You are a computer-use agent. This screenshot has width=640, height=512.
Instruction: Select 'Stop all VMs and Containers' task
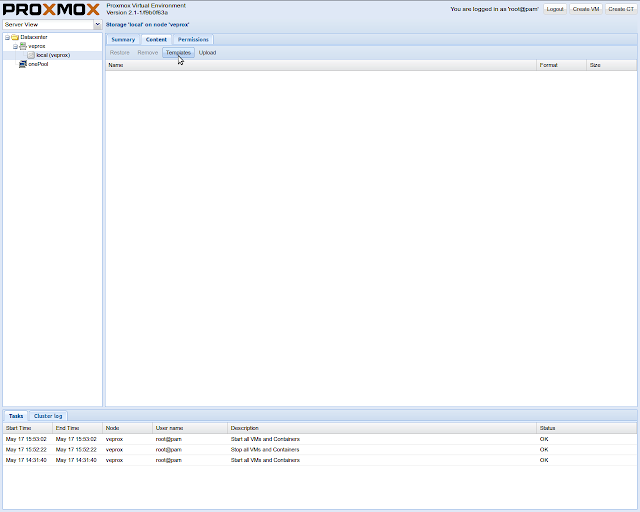pos(320,450)
